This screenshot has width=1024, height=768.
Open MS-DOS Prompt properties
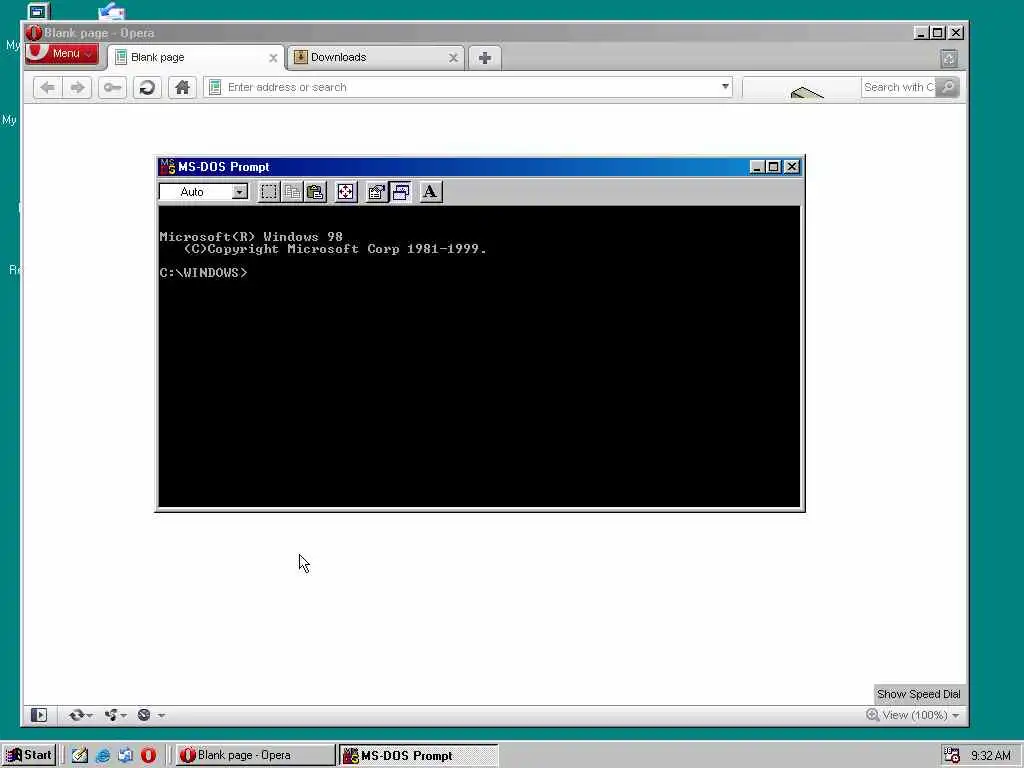(377, 192)
